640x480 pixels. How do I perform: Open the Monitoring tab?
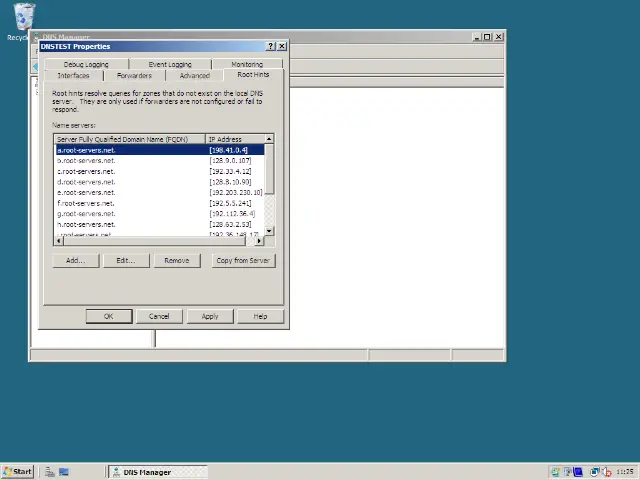click(247, 64)
